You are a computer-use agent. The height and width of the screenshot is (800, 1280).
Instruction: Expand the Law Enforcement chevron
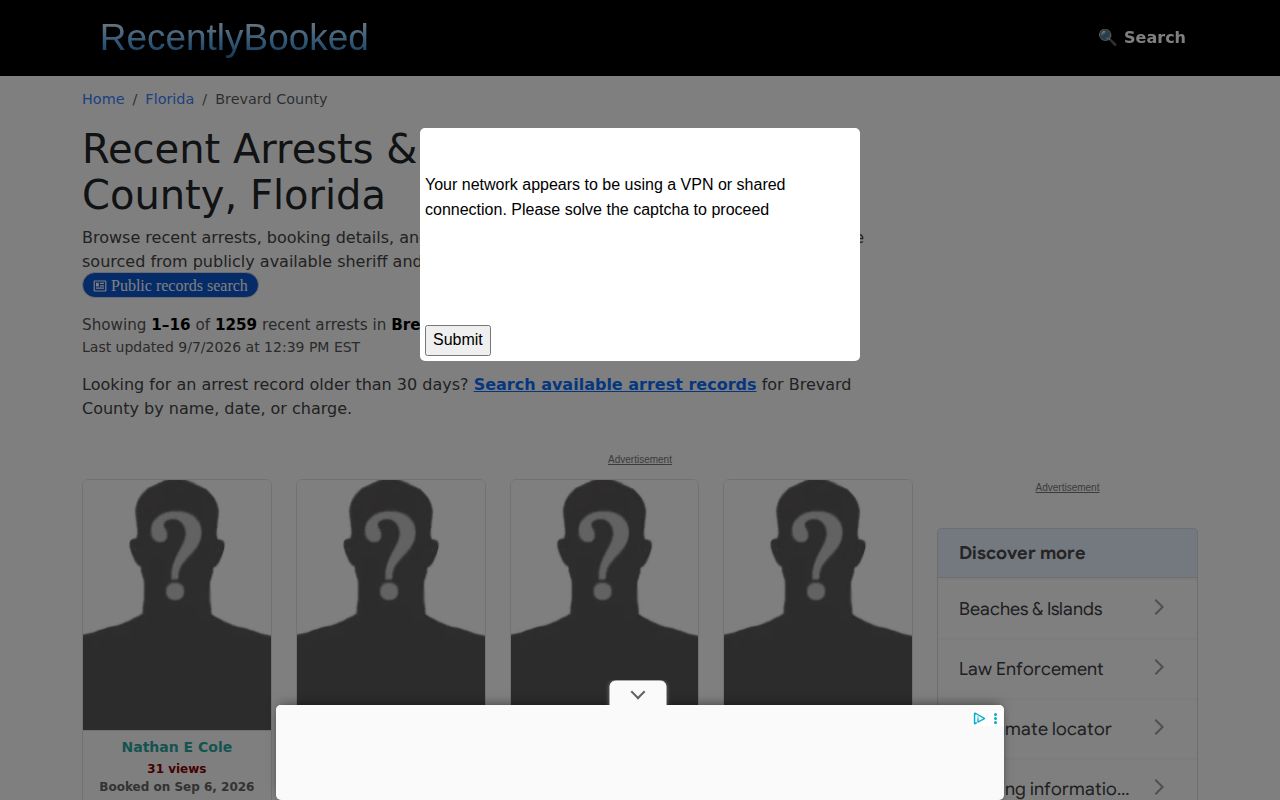[1159, 667]
